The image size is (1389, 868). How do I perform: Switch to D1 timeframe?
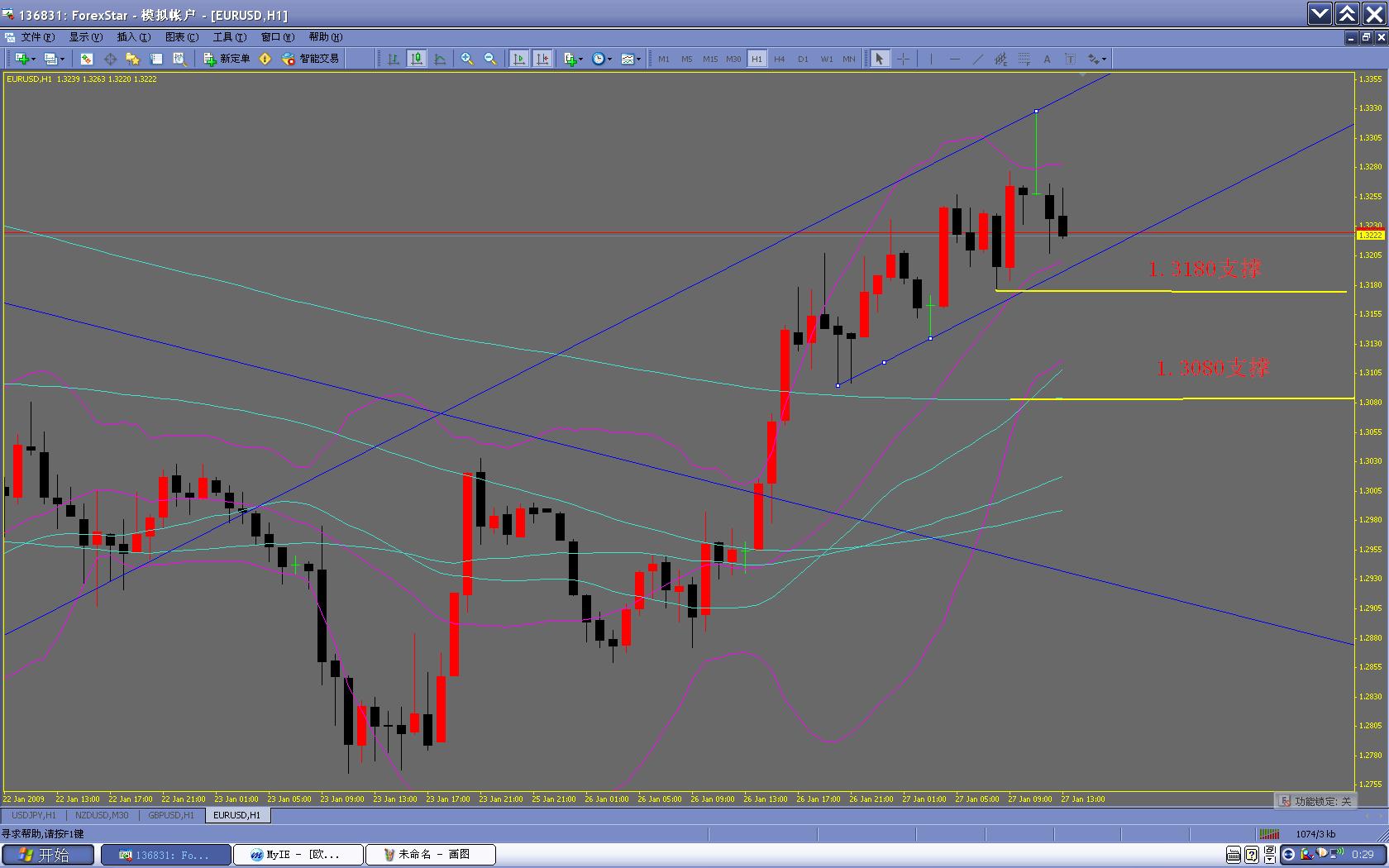tap(803, 59)
